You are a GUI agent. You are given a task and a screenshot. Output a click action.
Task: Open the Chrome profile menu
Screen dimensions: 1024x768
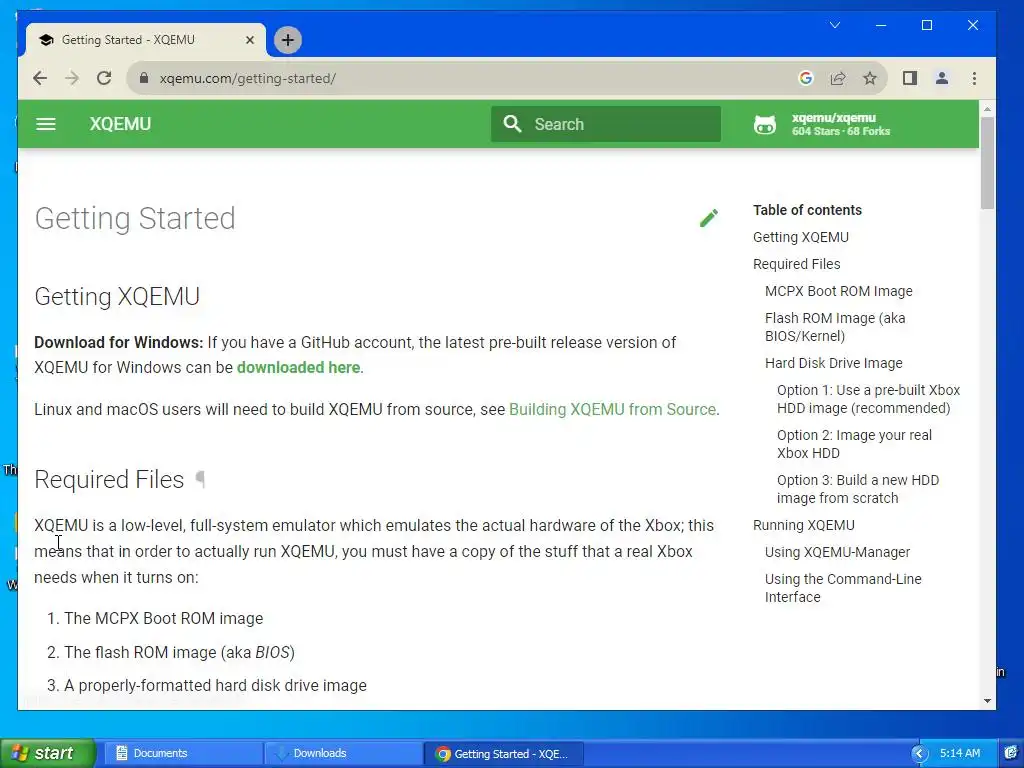(x=942, y=78)
